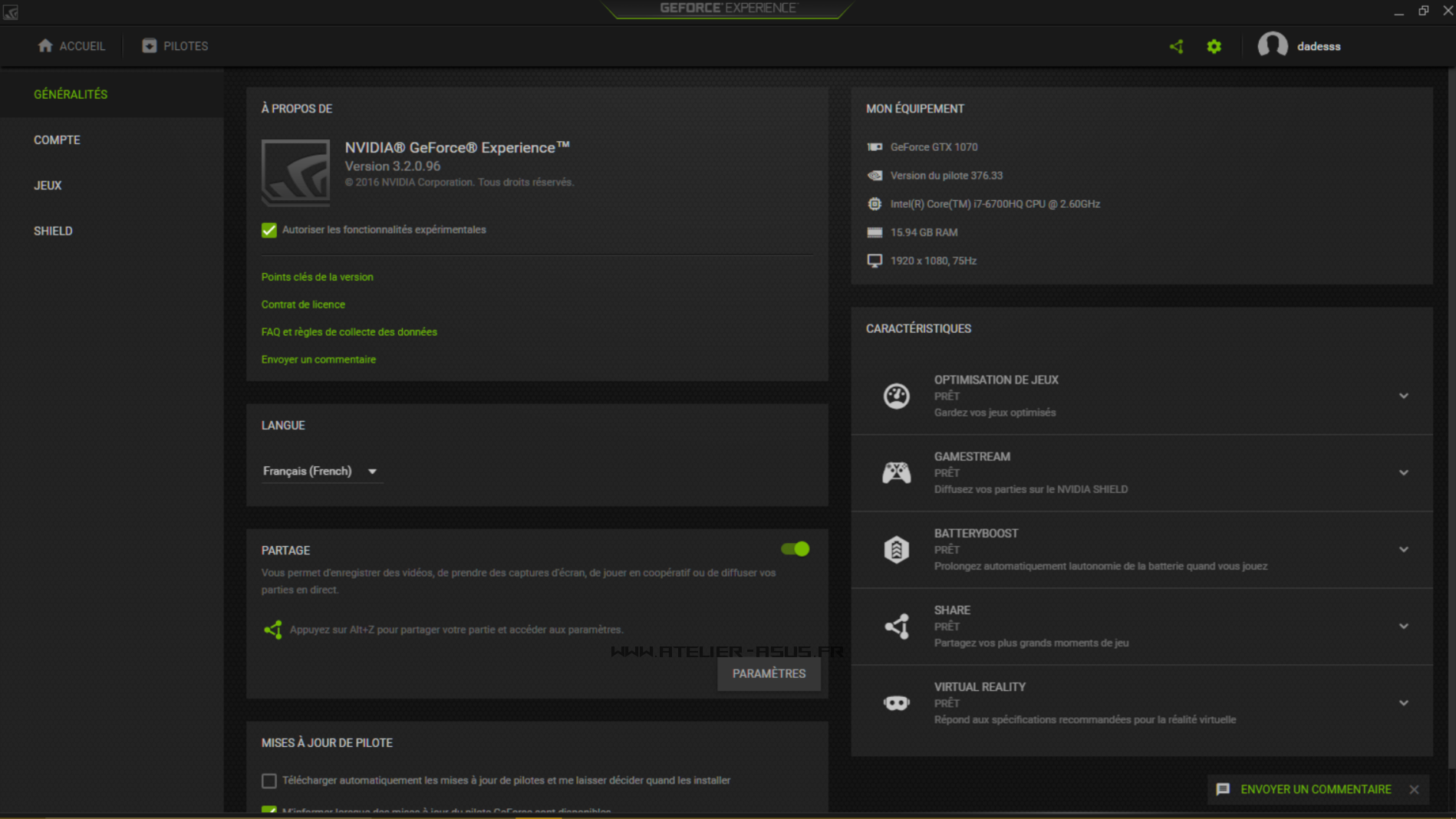Enable automatic driver update download checkbox
The image size is (1456, 819).
pos(269,781)
